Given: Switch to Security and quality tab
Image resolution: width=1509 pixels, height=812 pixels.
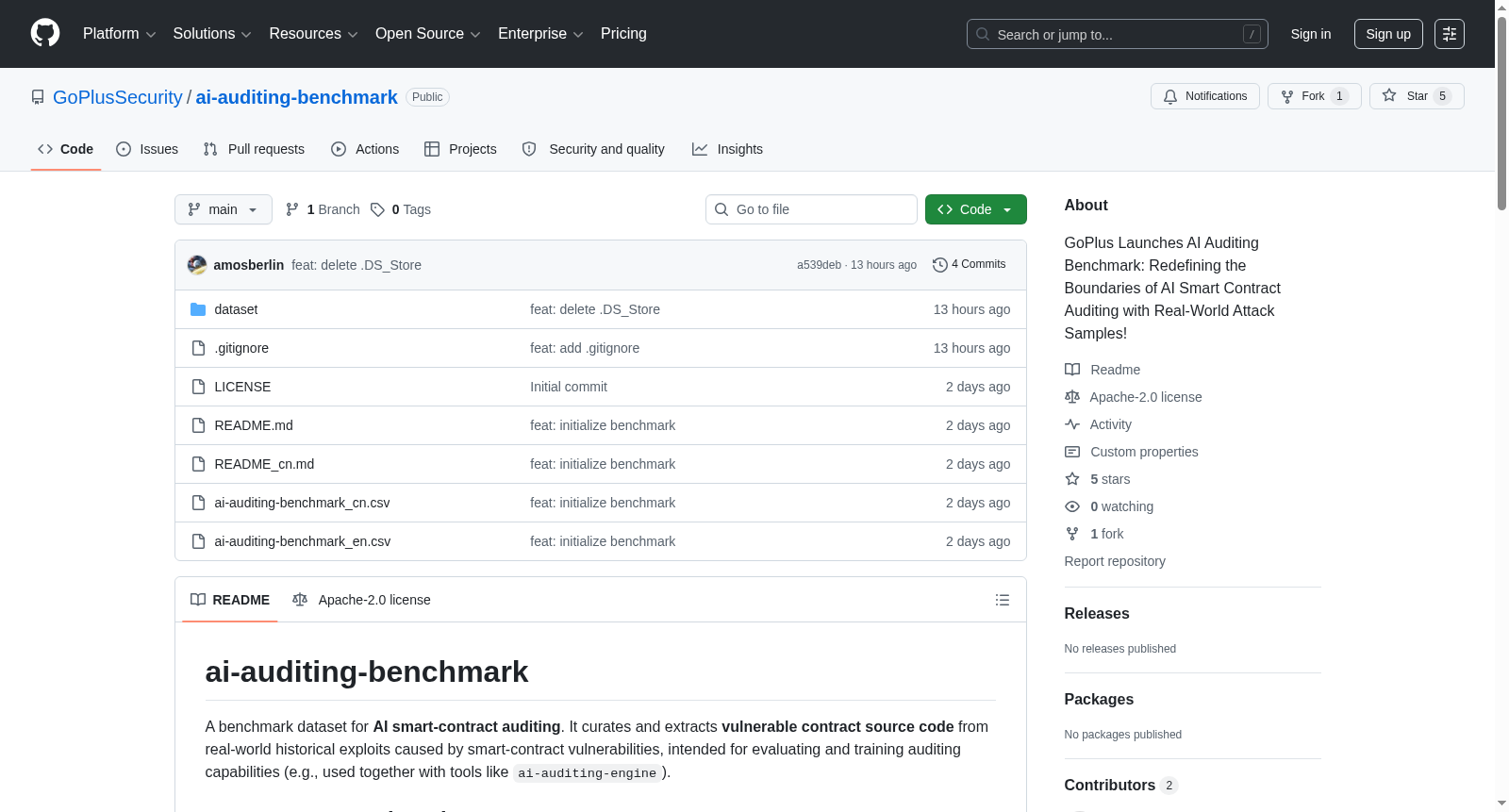Looking at the screenshot, I should pyautogui.click(x=593, y=149).
